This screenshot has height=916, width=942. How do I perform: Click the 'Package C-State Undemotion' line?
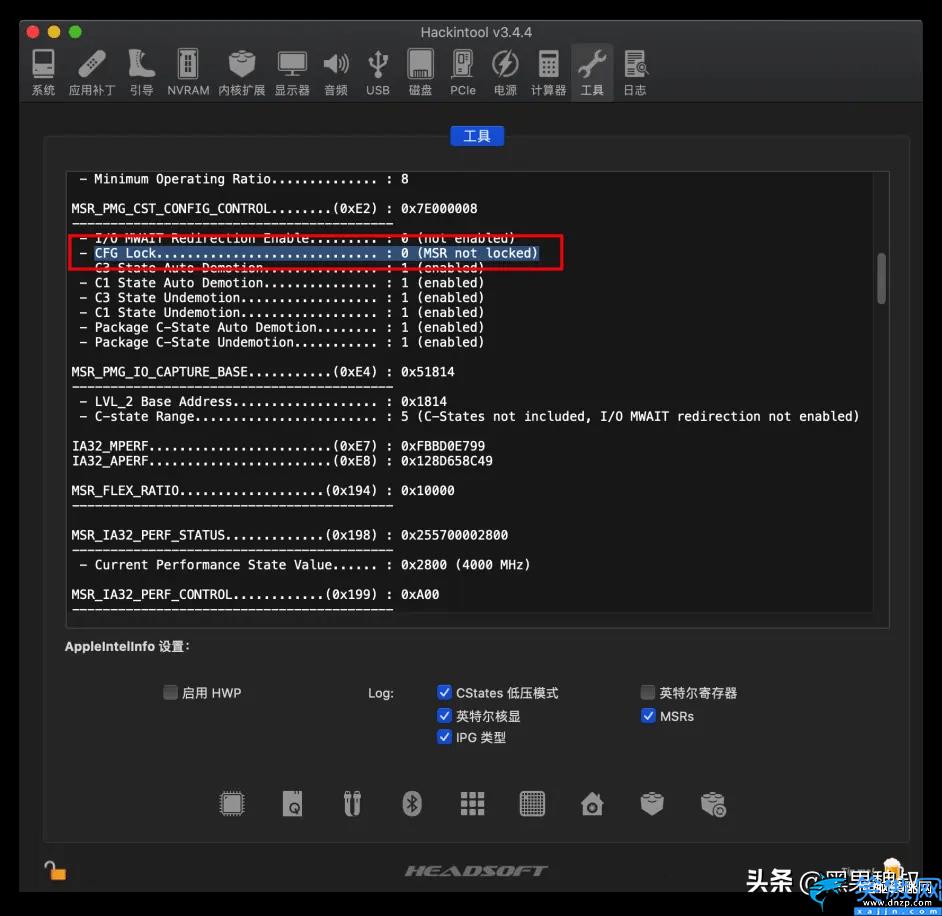[282, 342]
